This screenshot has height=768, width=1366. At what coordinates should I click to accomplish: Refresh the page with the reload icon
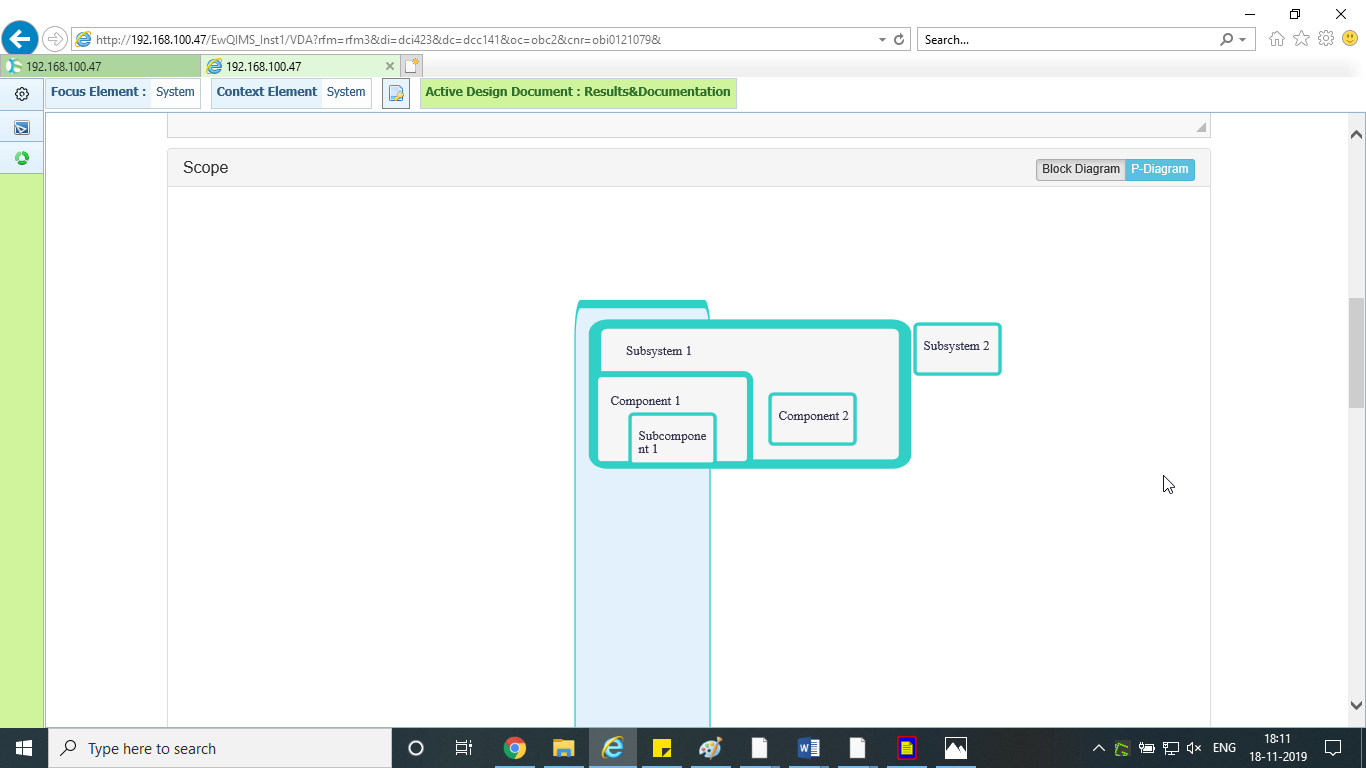click(899, 40)
